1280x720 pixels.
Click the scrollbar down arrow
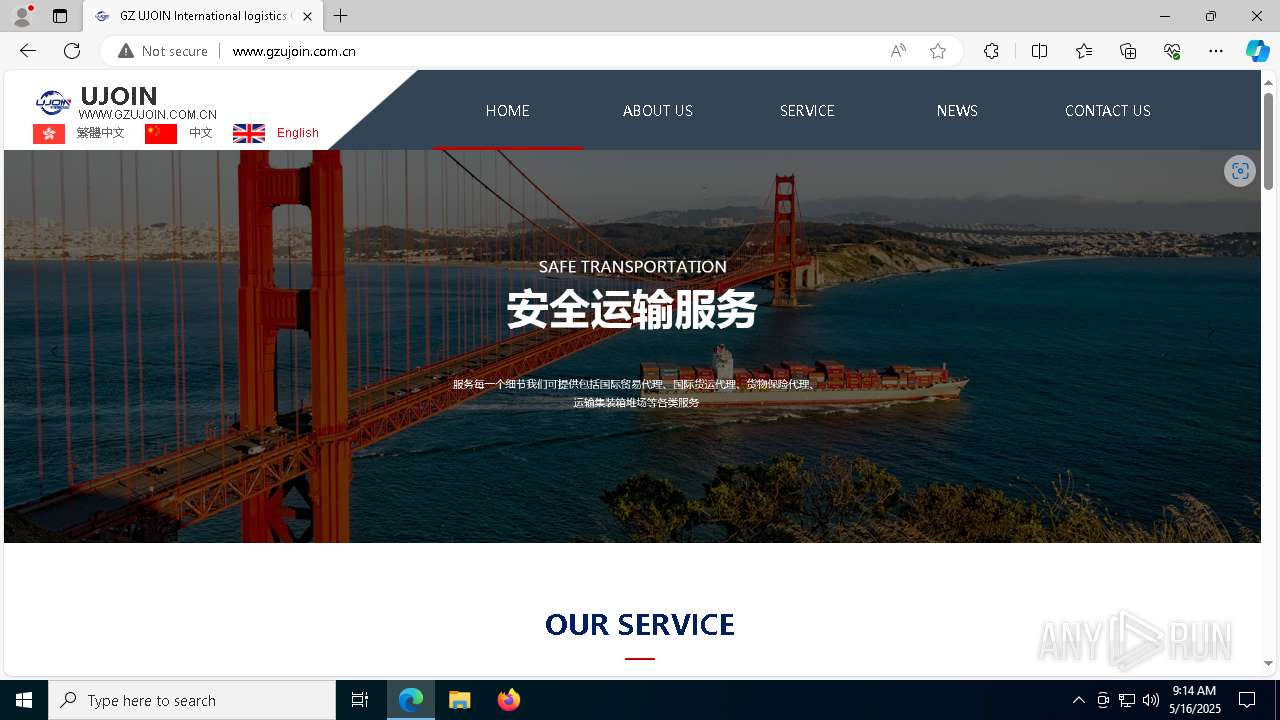click(1268, 663)
